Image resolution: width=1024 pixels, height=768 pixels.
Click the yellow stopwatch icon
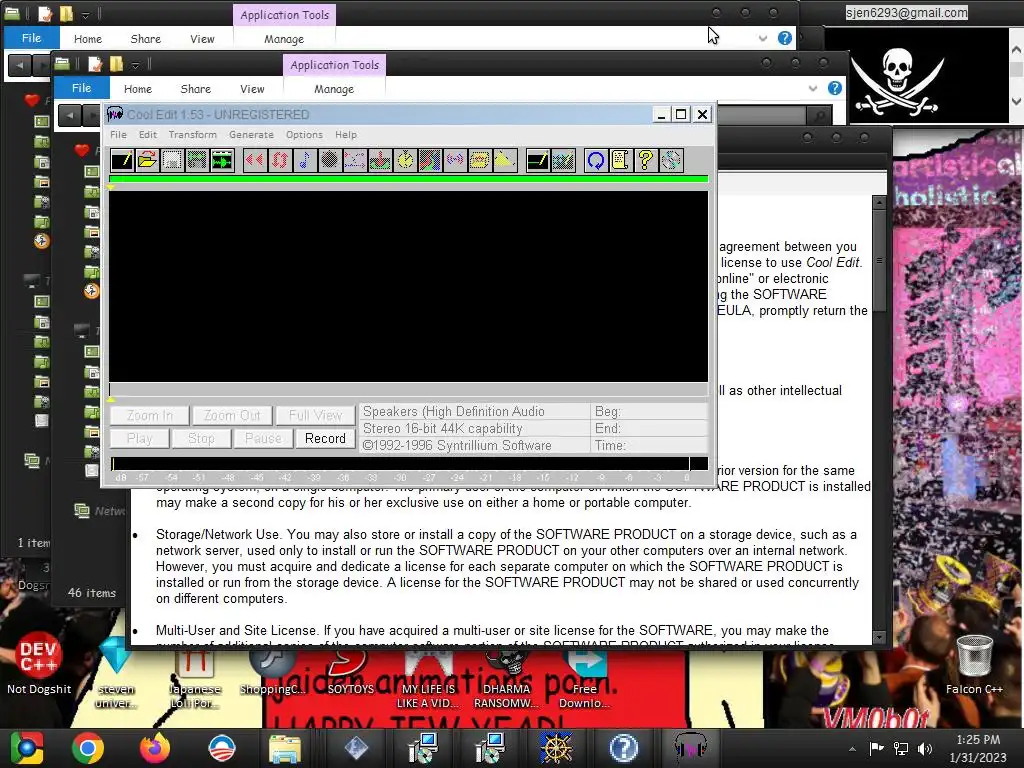pyautogui.click(x=405, y=160)
